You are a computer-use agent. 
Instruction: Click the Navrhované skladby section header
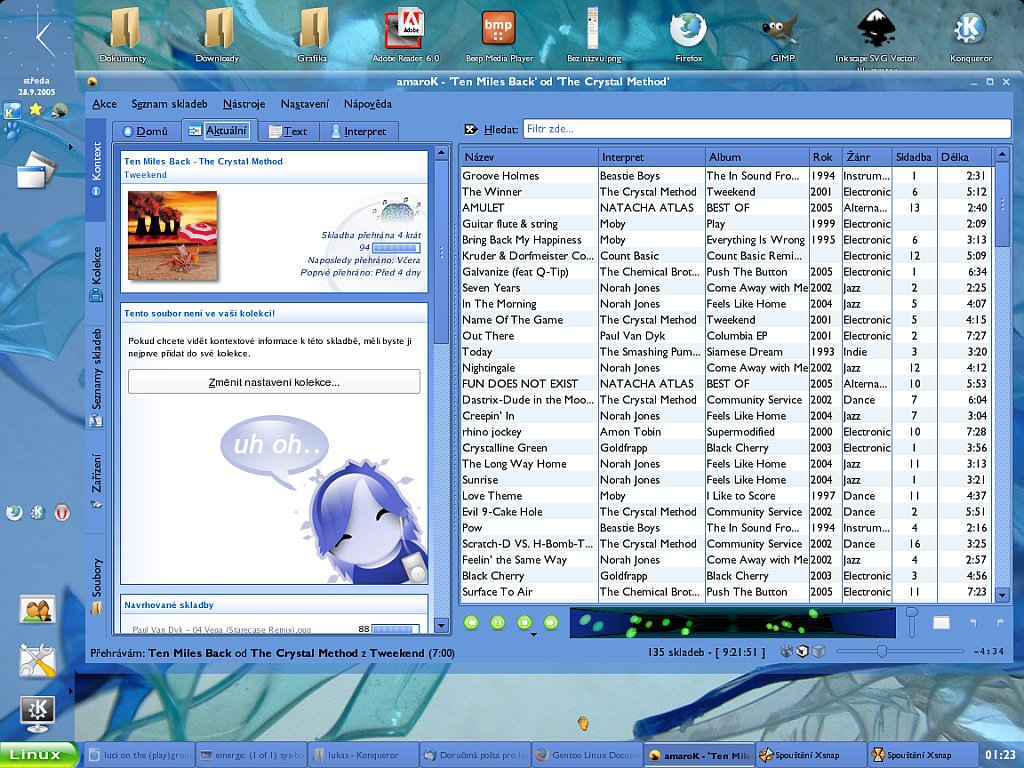point(274,605)
